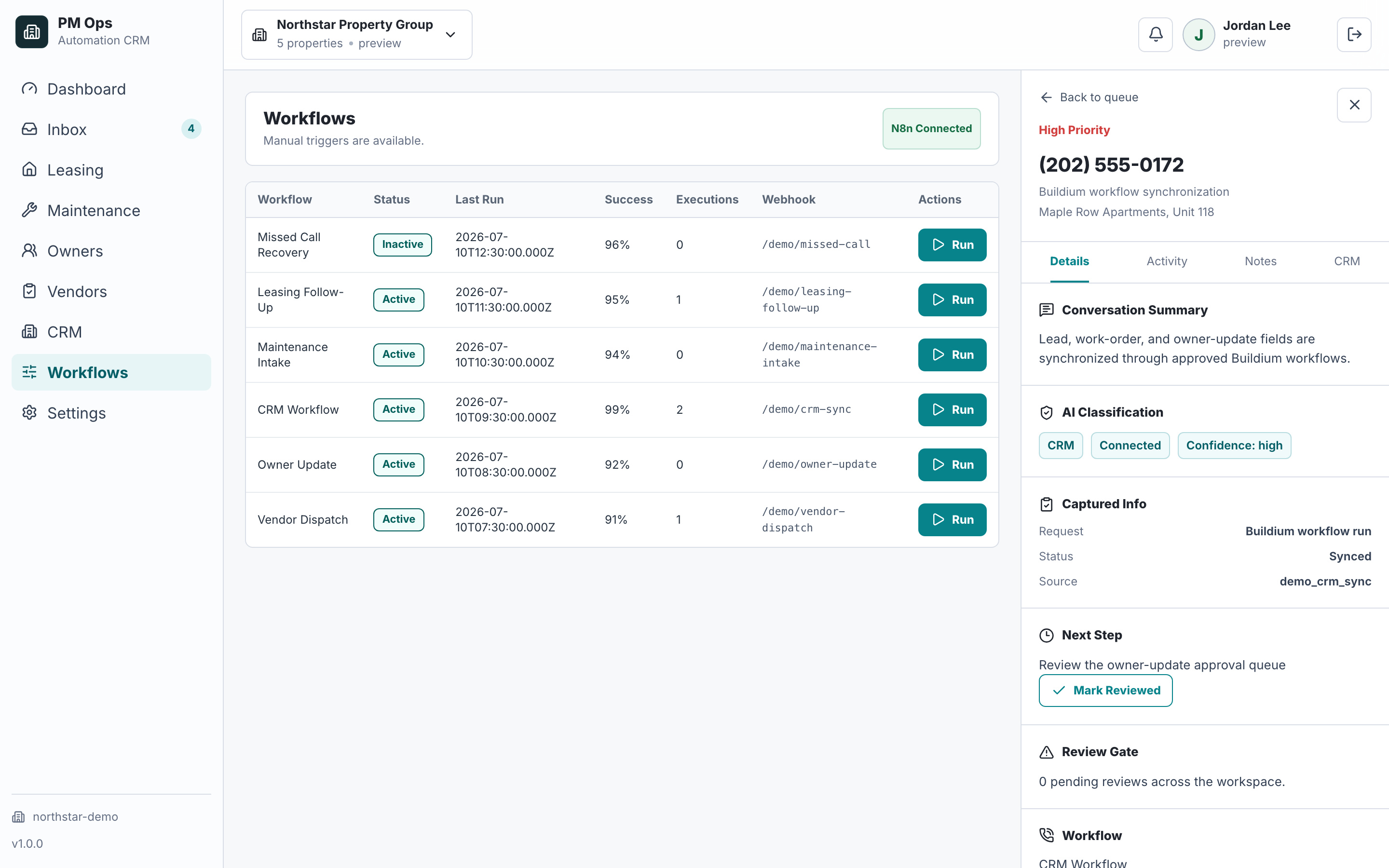The height and width of the screenshot is (868, 1389).
Task: Click the Workflow phone icon in panel
Action: click(x=1047, y=835)
